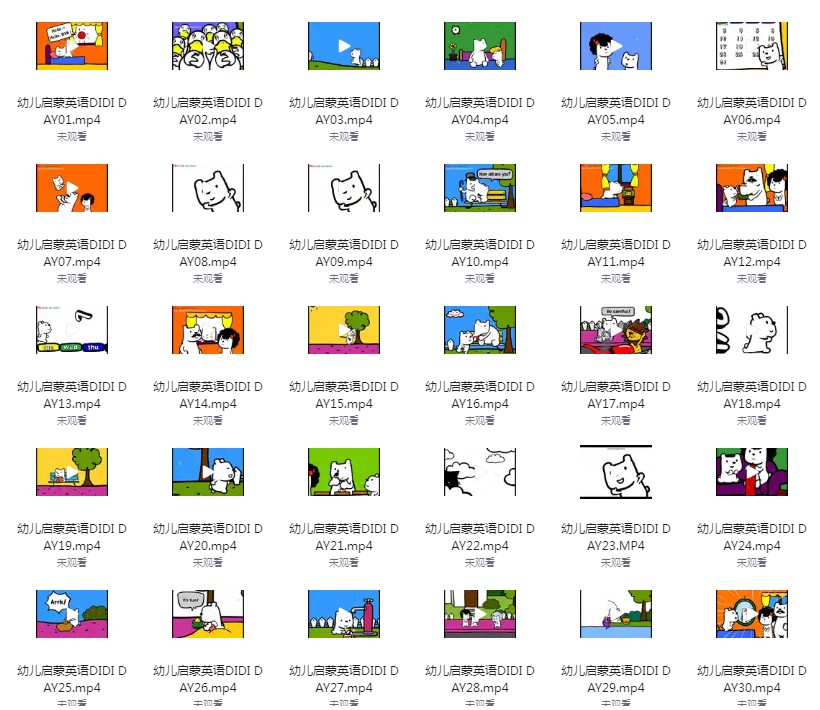Select file name 幼儿启蒙英语DIDI DAY05.mp4
Screen dimensions: 820x710
pos(616,111)
